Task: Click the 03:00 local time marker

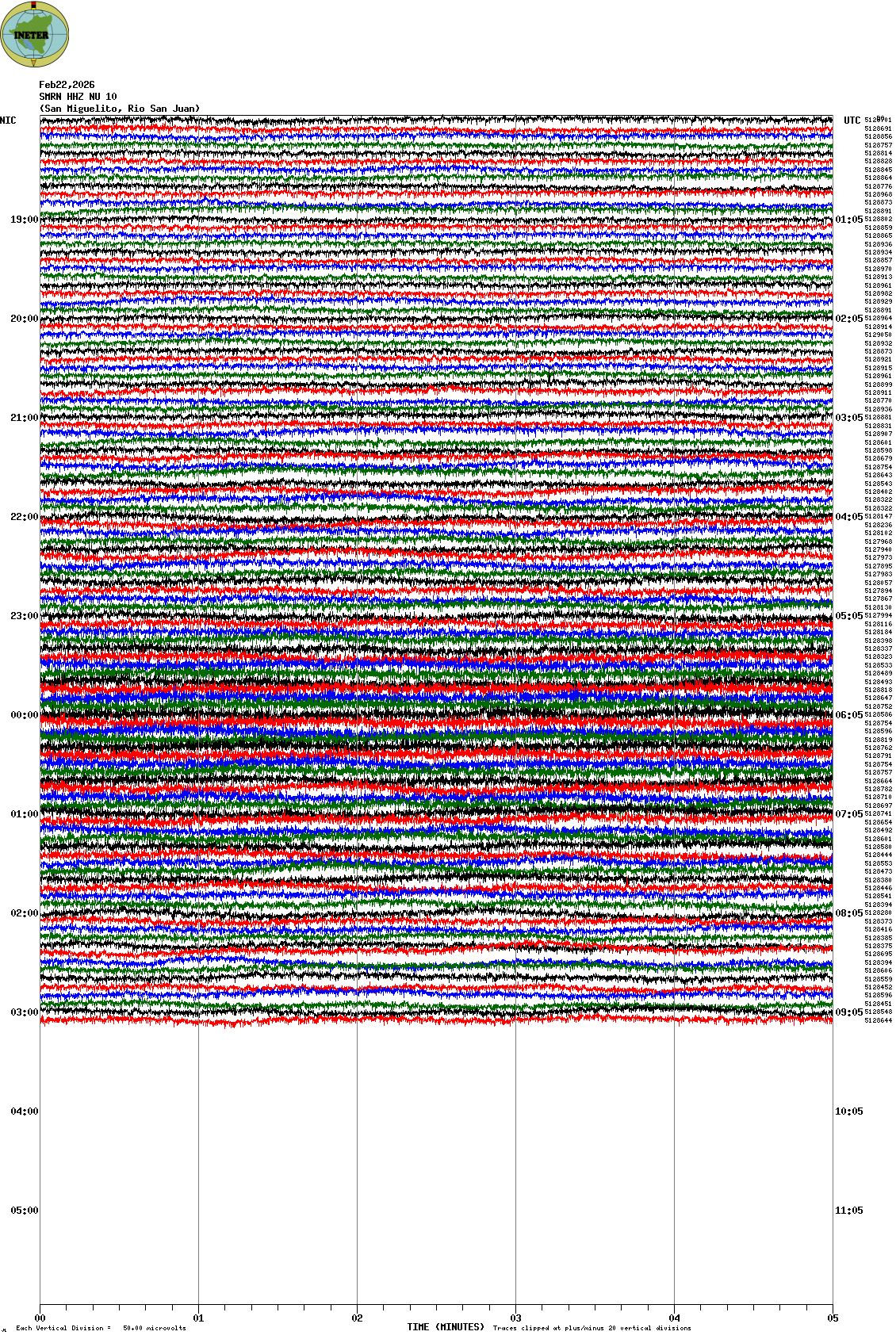Action: [x=24, y=1012]
